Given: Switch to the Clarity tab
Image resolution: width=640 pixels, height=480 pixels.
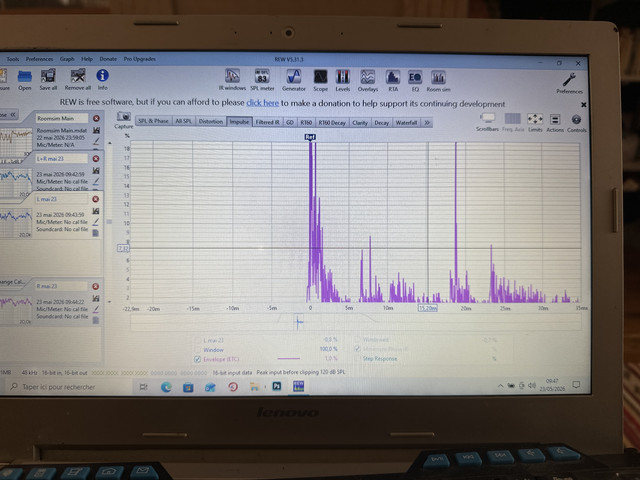Looking at the screenshot, I should point(360,123).
